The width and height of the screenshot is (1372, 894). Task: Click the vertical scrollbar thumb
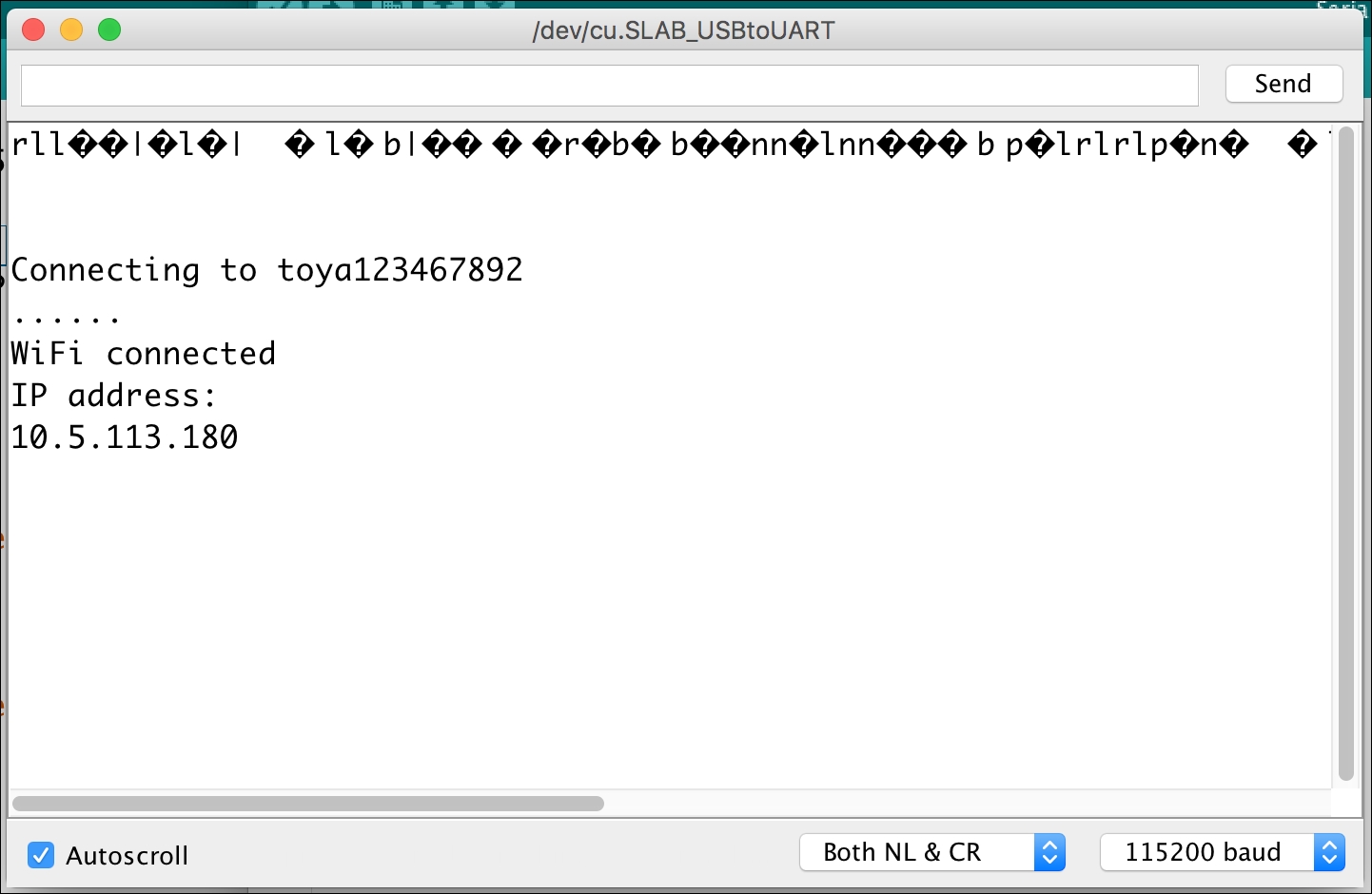1345,454
